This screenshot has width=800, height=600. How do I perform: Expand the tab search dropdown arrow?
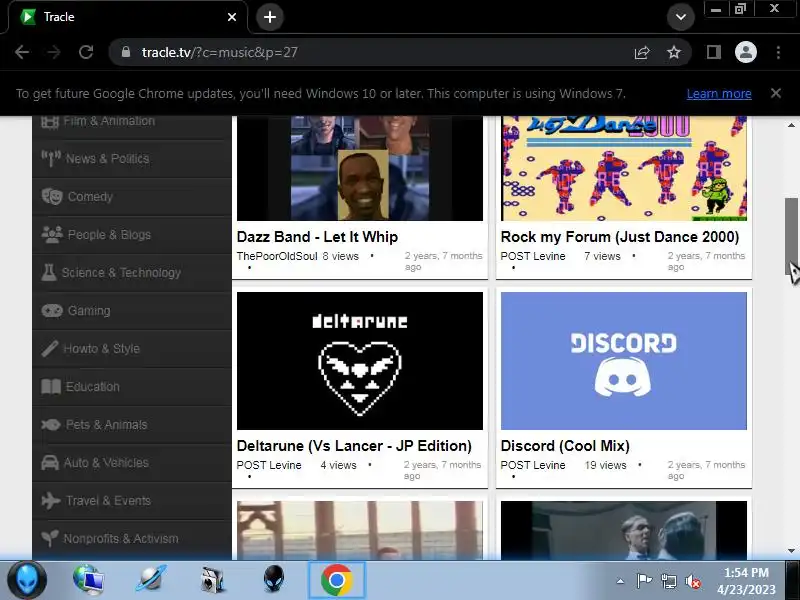click(x=681, y=17)
